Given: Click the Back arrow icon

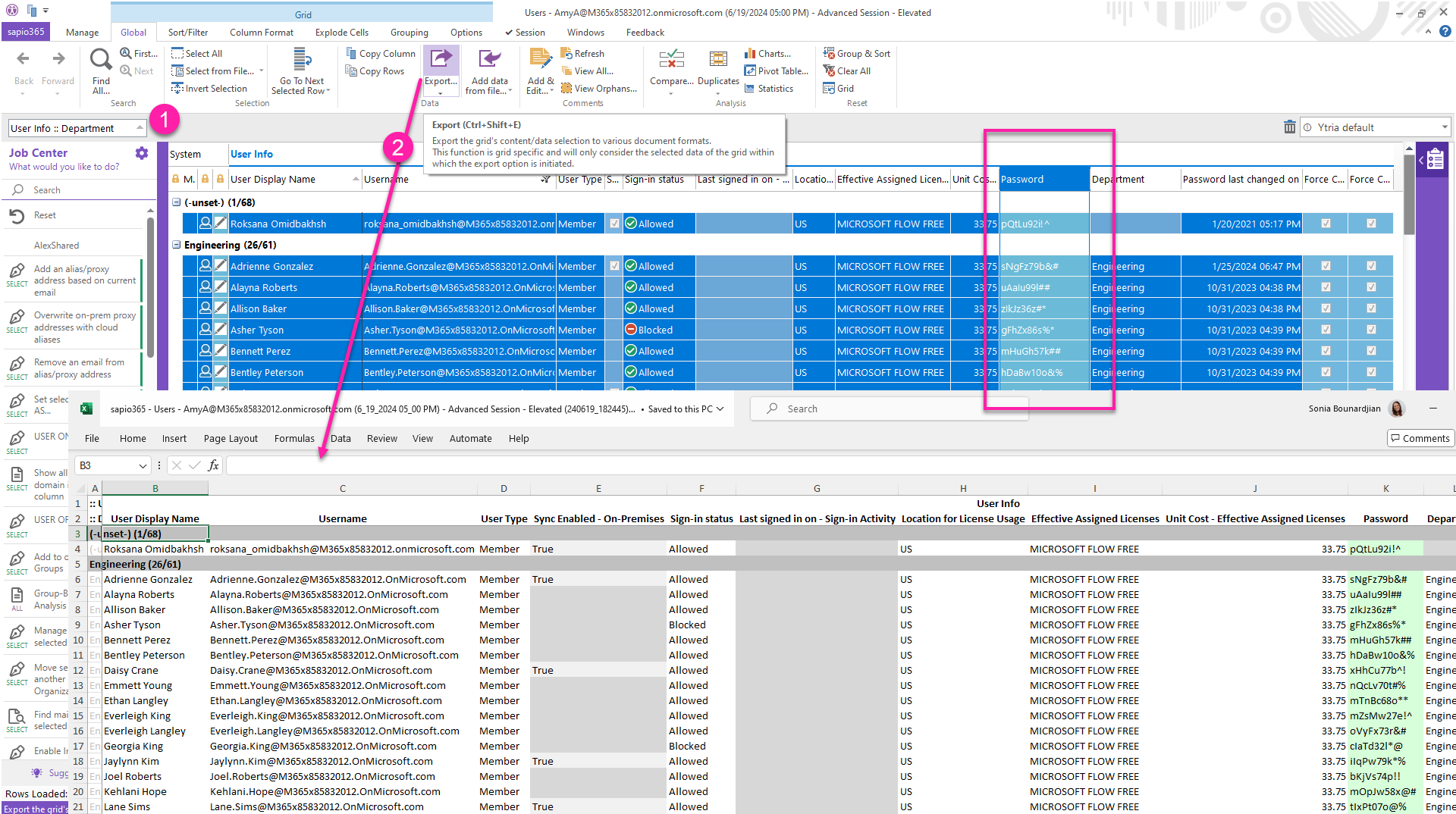Looking at the screenshot, I should 23,58.
